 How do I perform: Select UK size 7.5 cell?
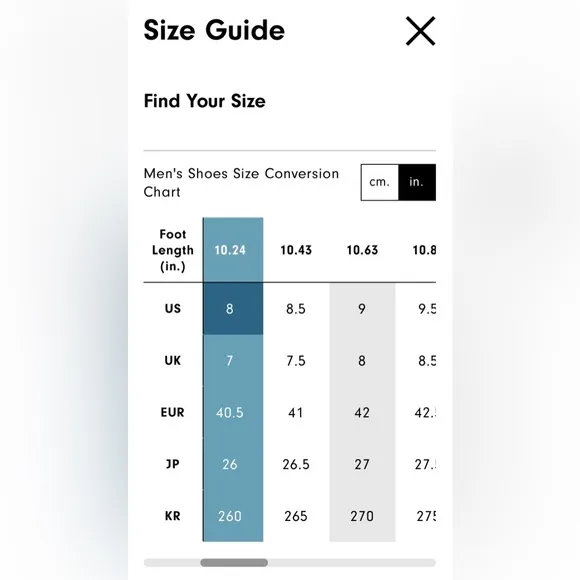(296, 361)
